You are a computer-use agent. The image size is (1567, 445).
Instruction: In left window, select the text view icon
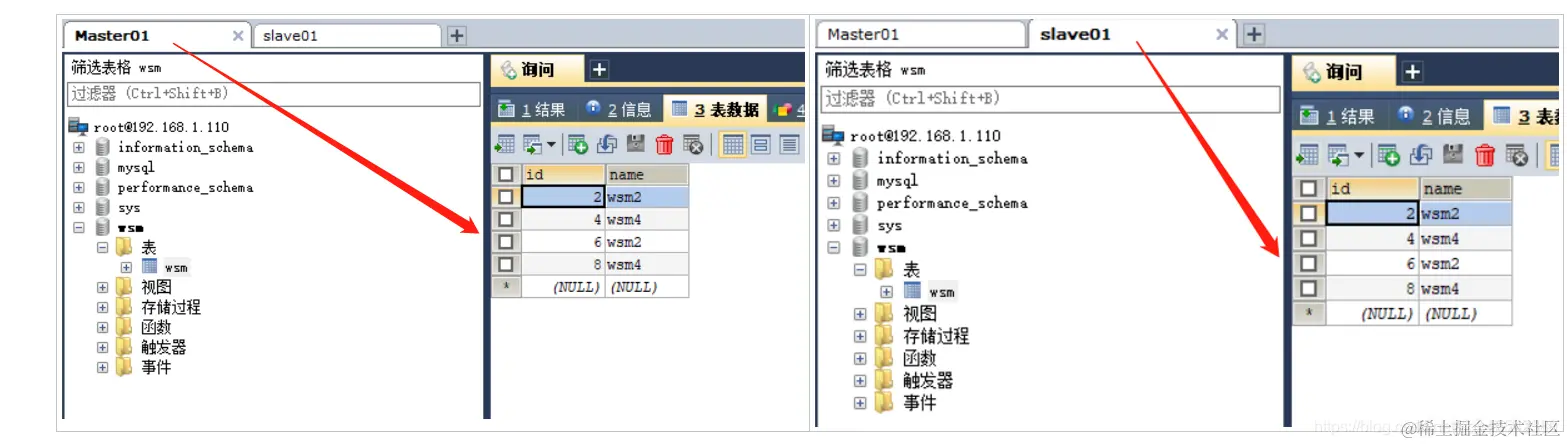point(790,144)
